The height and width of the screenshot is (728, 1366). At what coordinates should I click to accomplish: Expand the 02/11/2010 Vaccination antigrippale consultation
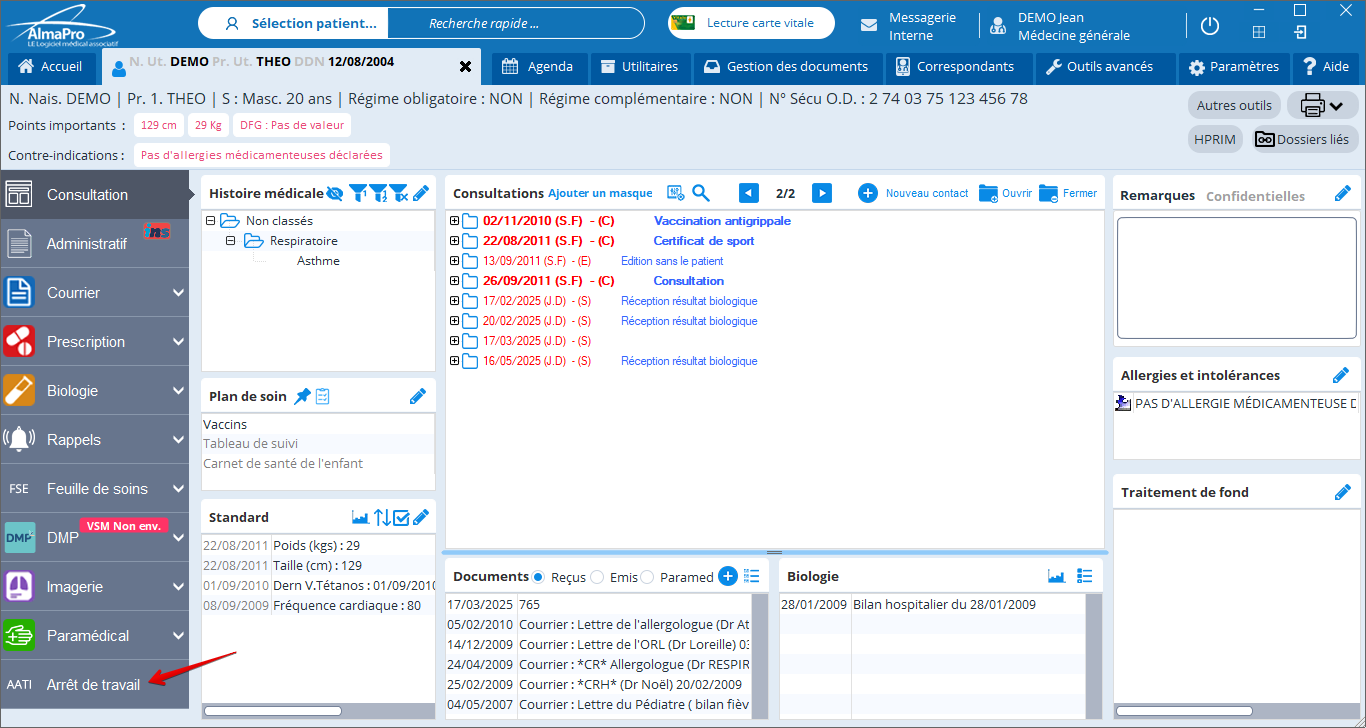454,221
